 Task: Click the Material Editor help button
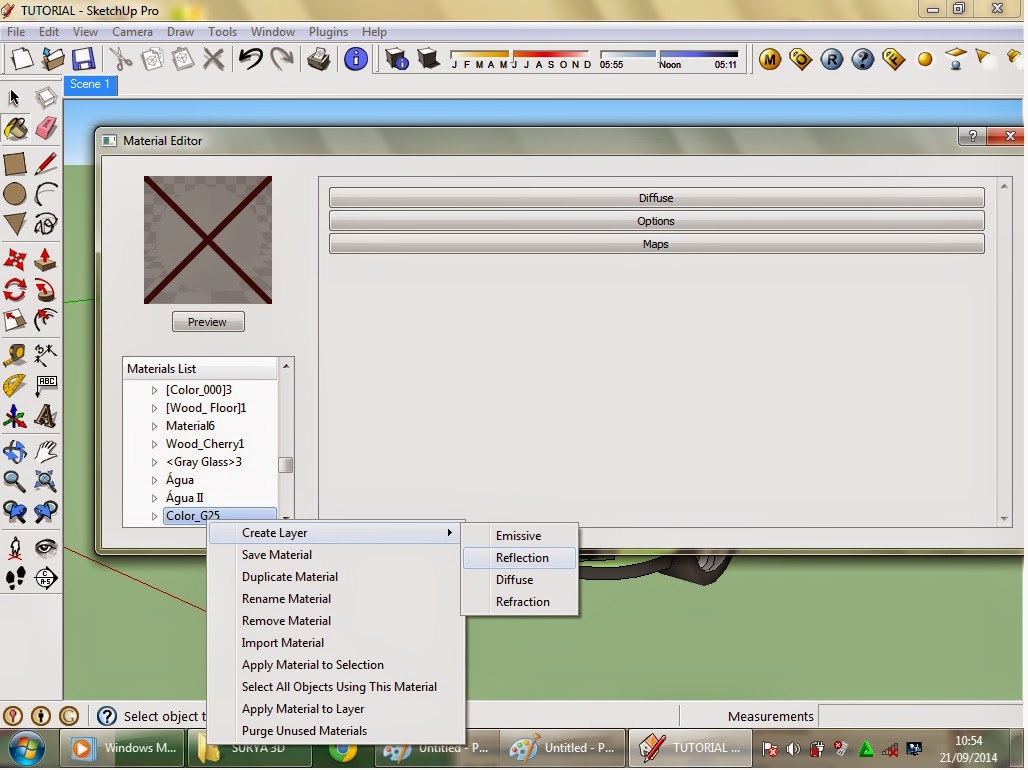(x=973, y=136)
